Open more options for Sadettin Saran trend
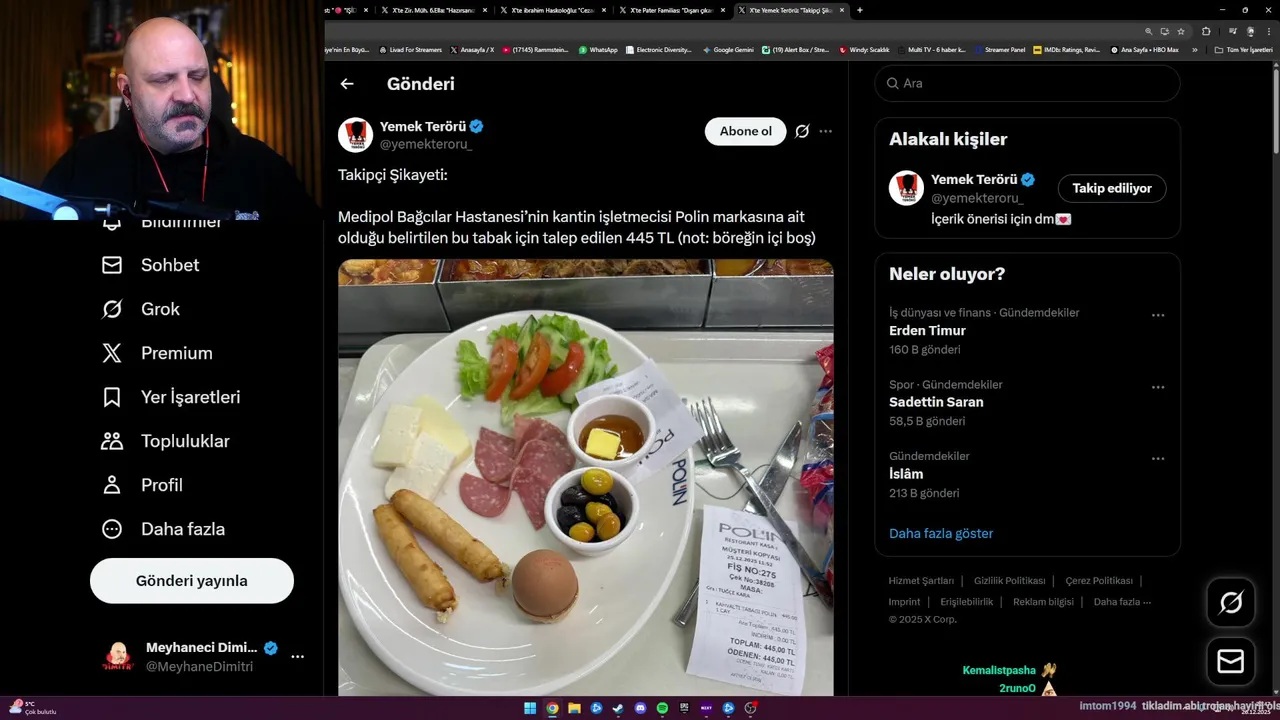 (x=1158, y=387)
